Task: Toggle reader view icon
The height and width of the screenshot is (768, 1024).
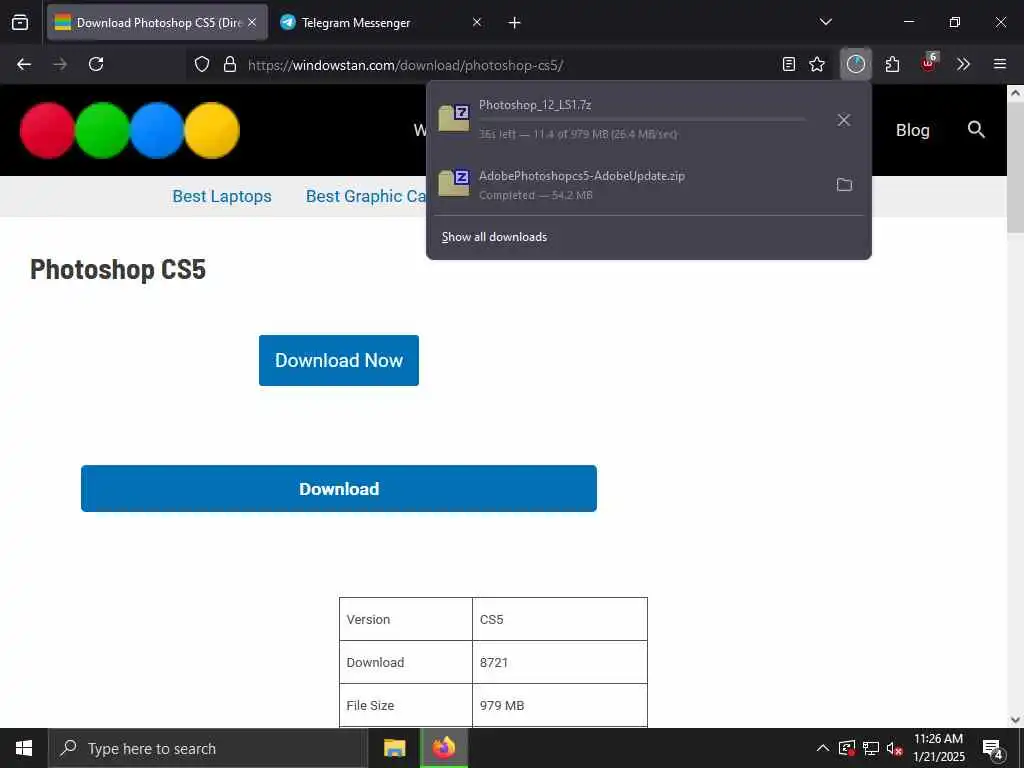Action: pyautogui.click(x=789, y=64)
